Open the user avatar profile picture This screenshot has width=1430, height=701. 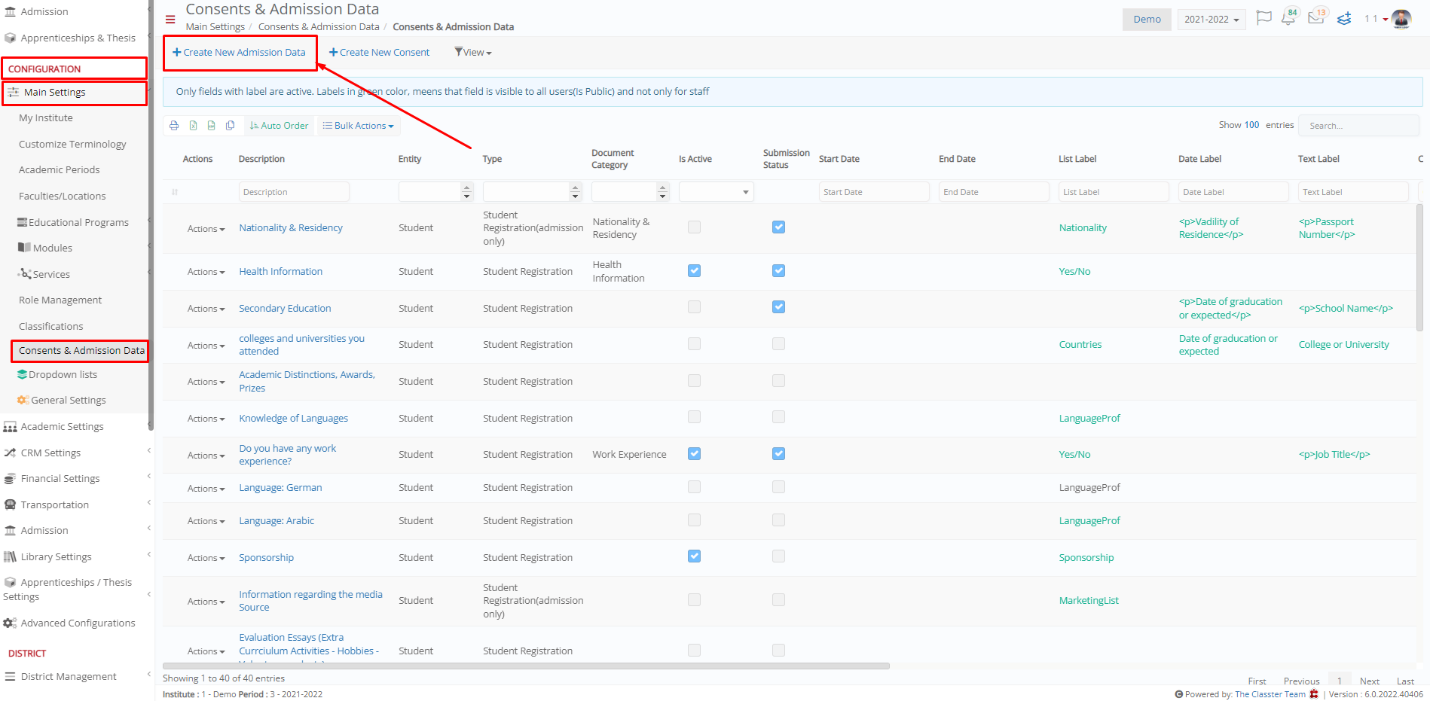coord(1401,19)
